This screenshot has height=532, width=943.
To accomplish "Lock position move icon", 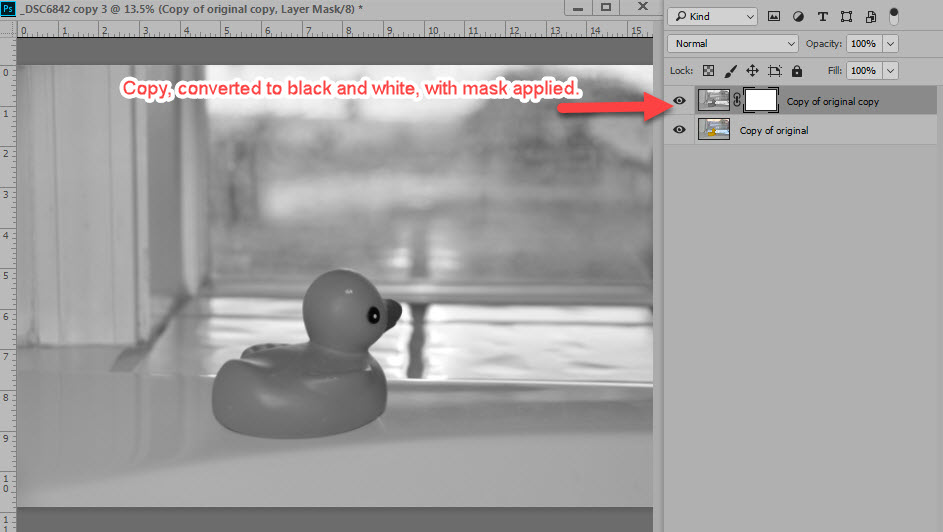I will pyautogui.click(x=752, y=71).
